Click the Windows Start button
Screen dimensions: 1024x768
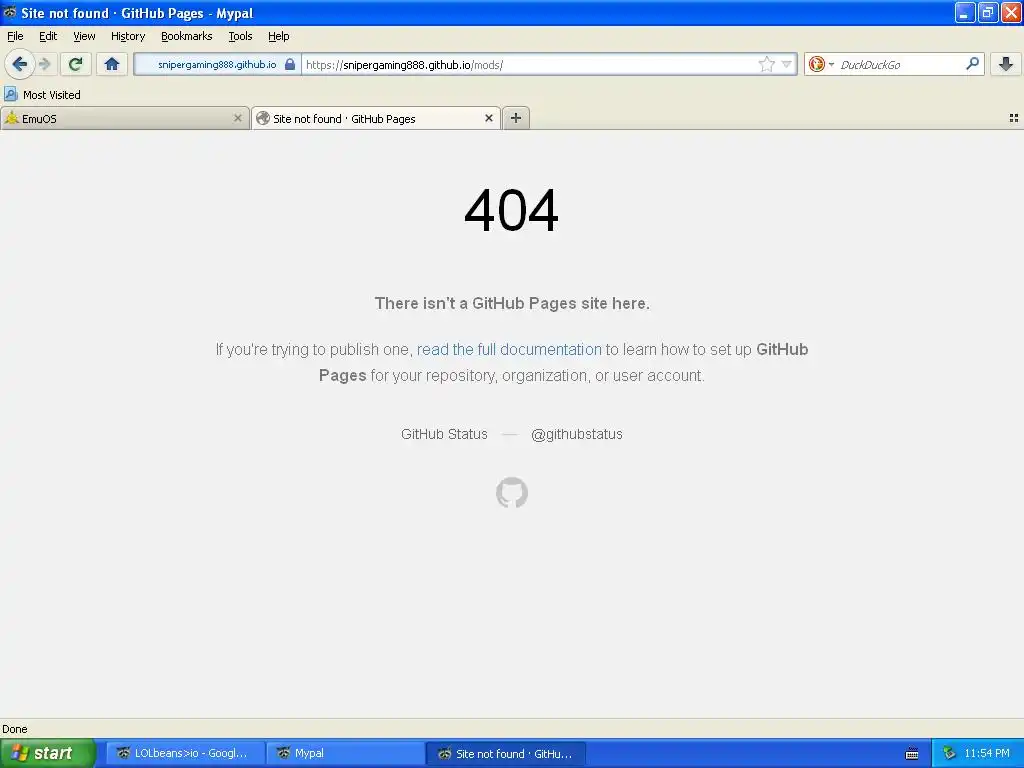click(x=48, y=754)
